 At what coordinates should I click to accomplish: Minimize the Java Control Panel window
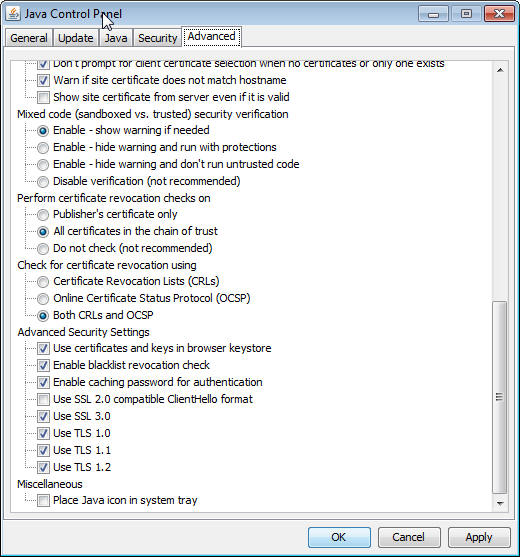(x=433, y=14)
